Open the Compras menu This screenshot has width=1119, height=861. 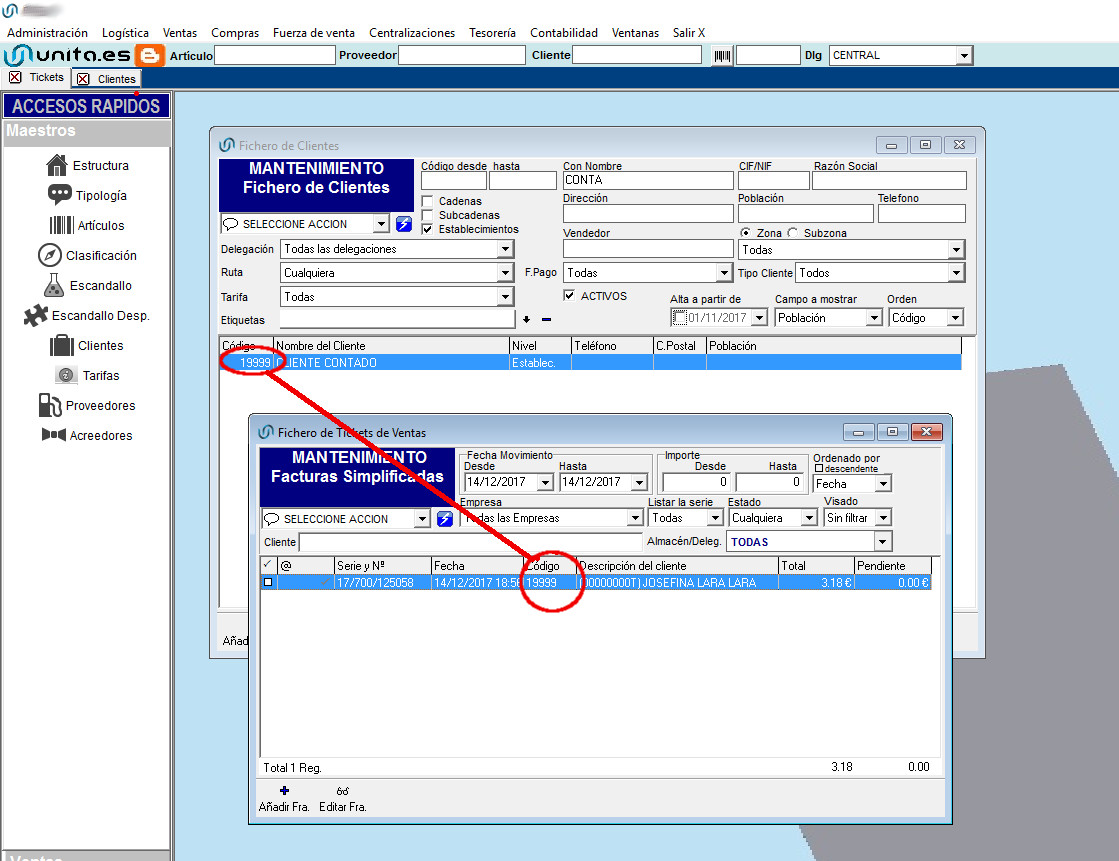(235, 33)
